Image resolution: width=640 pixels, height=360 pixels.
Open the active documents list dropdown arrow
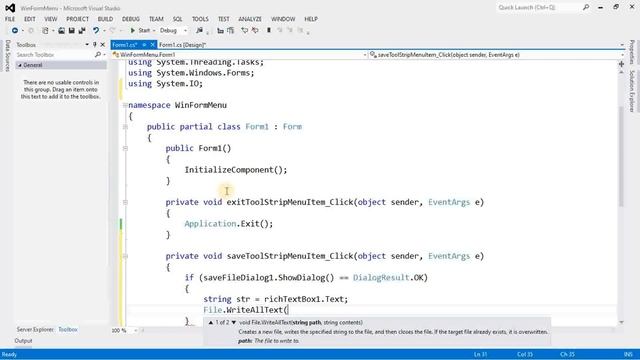[x=622, y=45]
